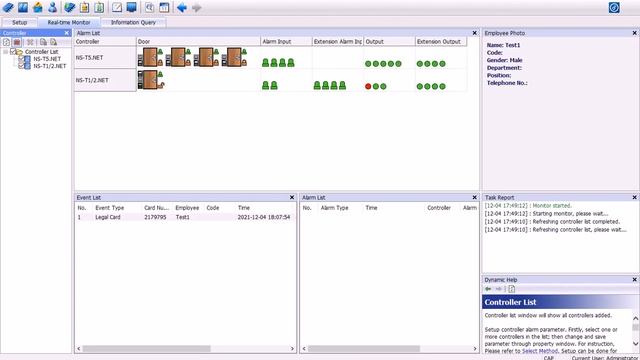Click the Extension Output column header
Screen dimensions: 640x360
tap(441, 41)
